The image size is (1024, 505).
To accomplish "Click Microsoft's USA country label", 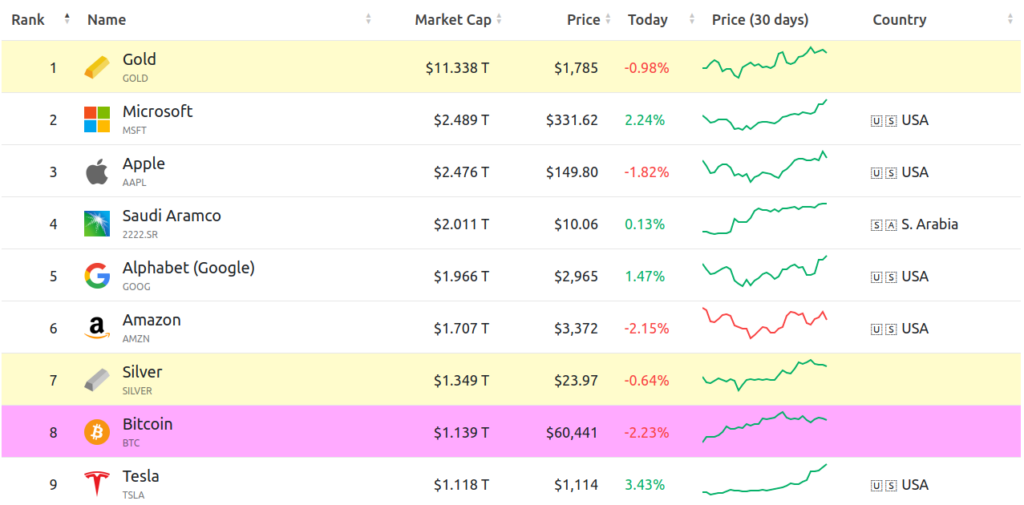I will (x=915, y=120).
